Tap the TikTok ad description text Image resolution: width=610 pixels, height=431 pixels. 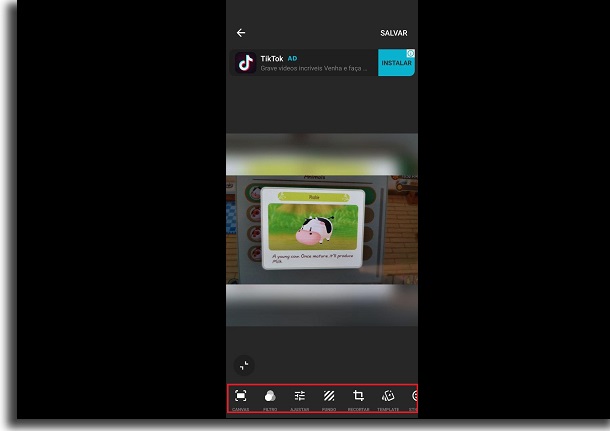click(x=314, y=68)
